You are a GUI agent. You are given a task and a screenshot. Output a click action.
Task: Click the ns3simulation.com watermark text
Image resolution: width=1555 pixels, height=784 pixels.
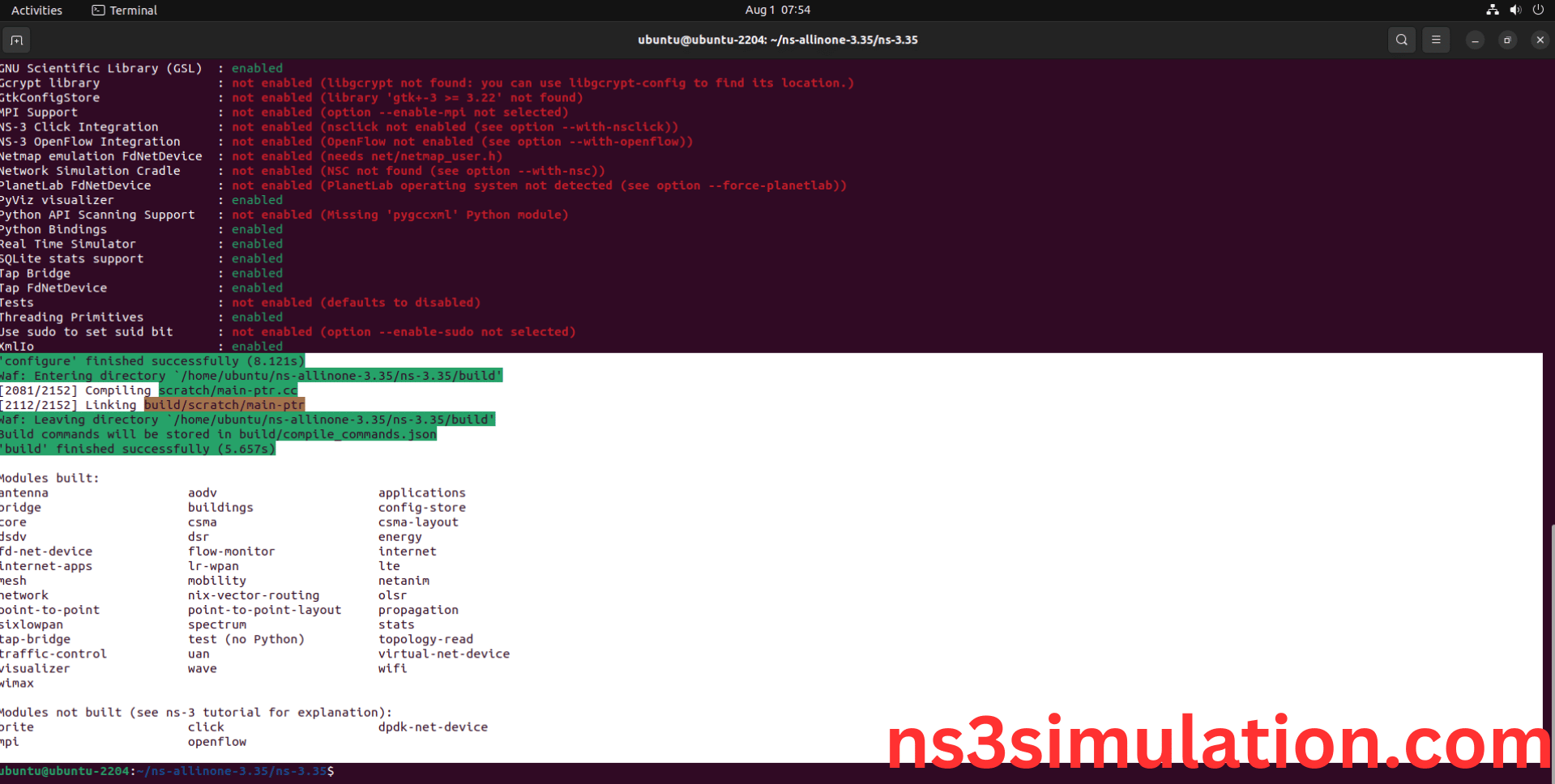pyautogui.click(x=1215, y=741)
